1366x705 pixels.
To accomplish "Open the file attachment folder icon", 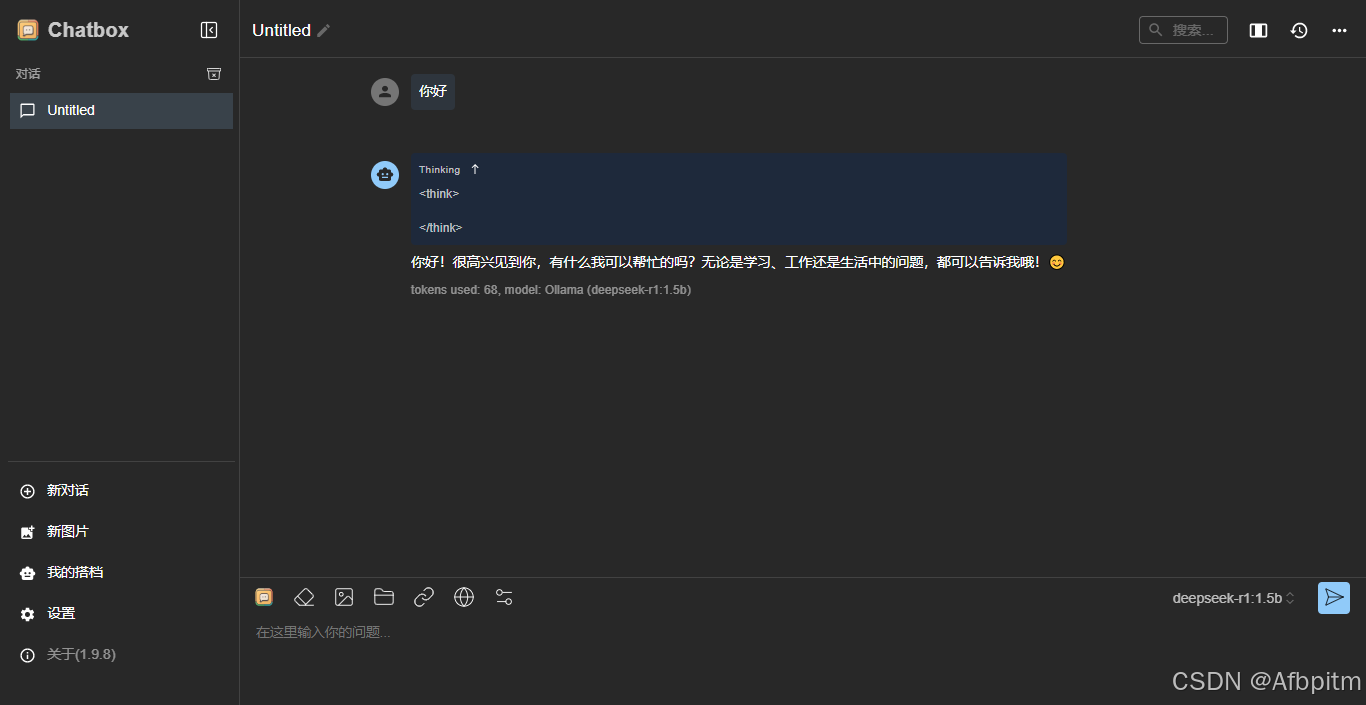I will click(384, 596).
